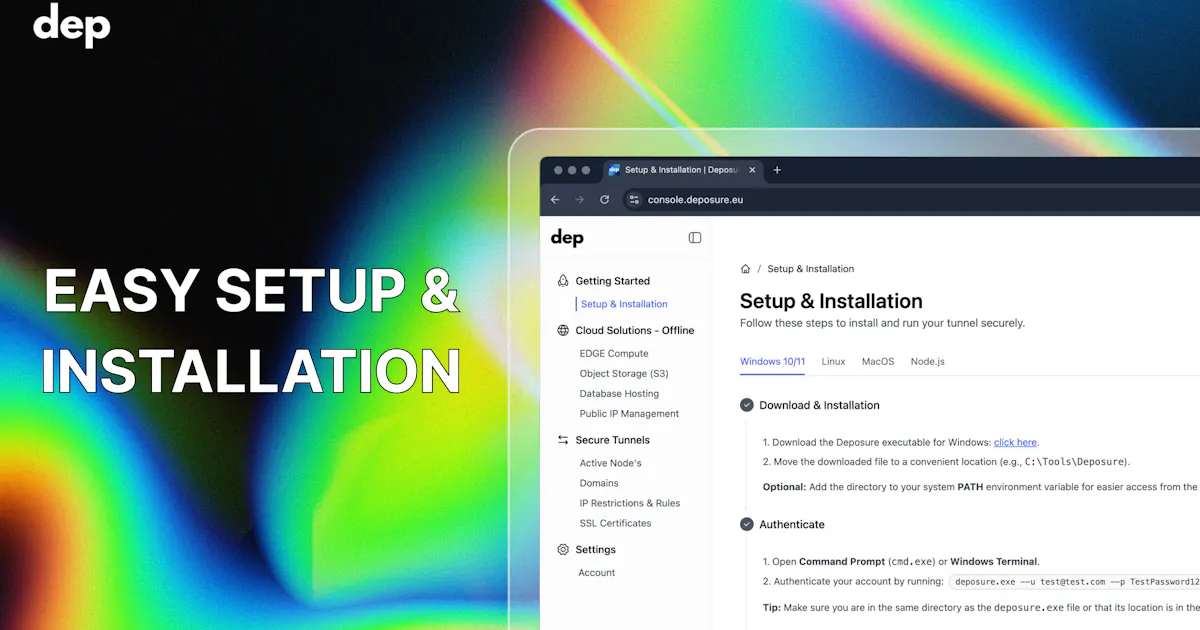Click the 'Optional:' PATH note text

pos(980,487)
